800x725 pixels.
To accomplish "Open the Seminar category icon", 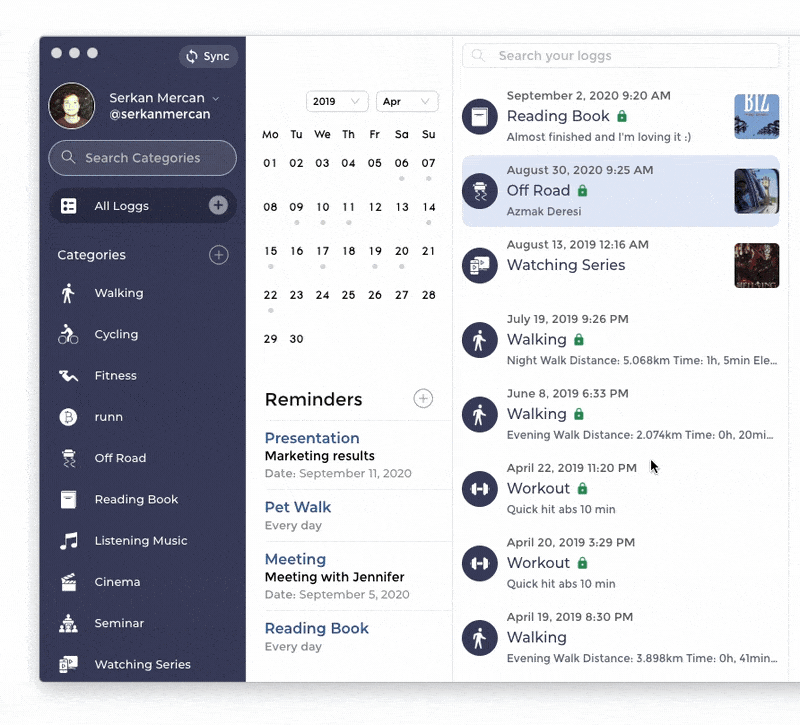I will pos(68,623).
